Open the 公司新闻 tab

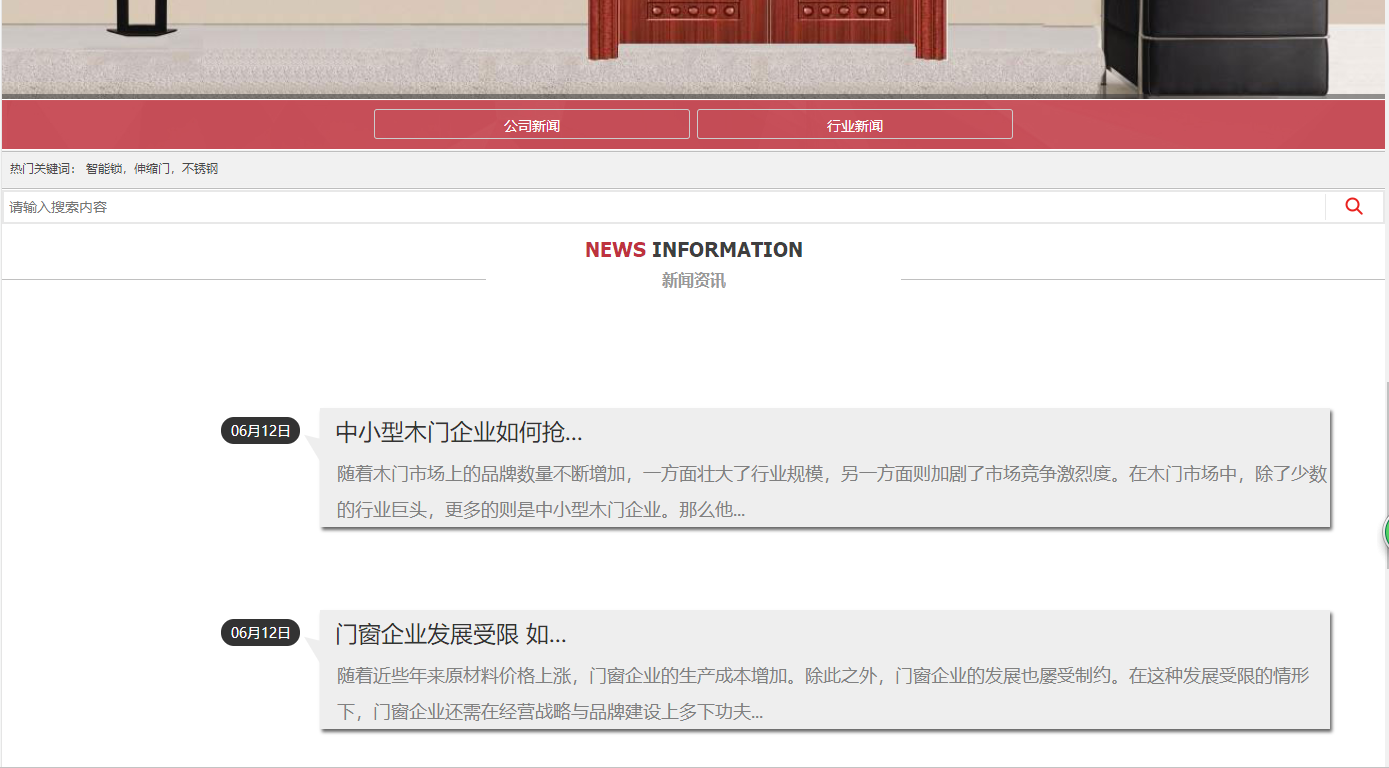(x=531, y=125)
